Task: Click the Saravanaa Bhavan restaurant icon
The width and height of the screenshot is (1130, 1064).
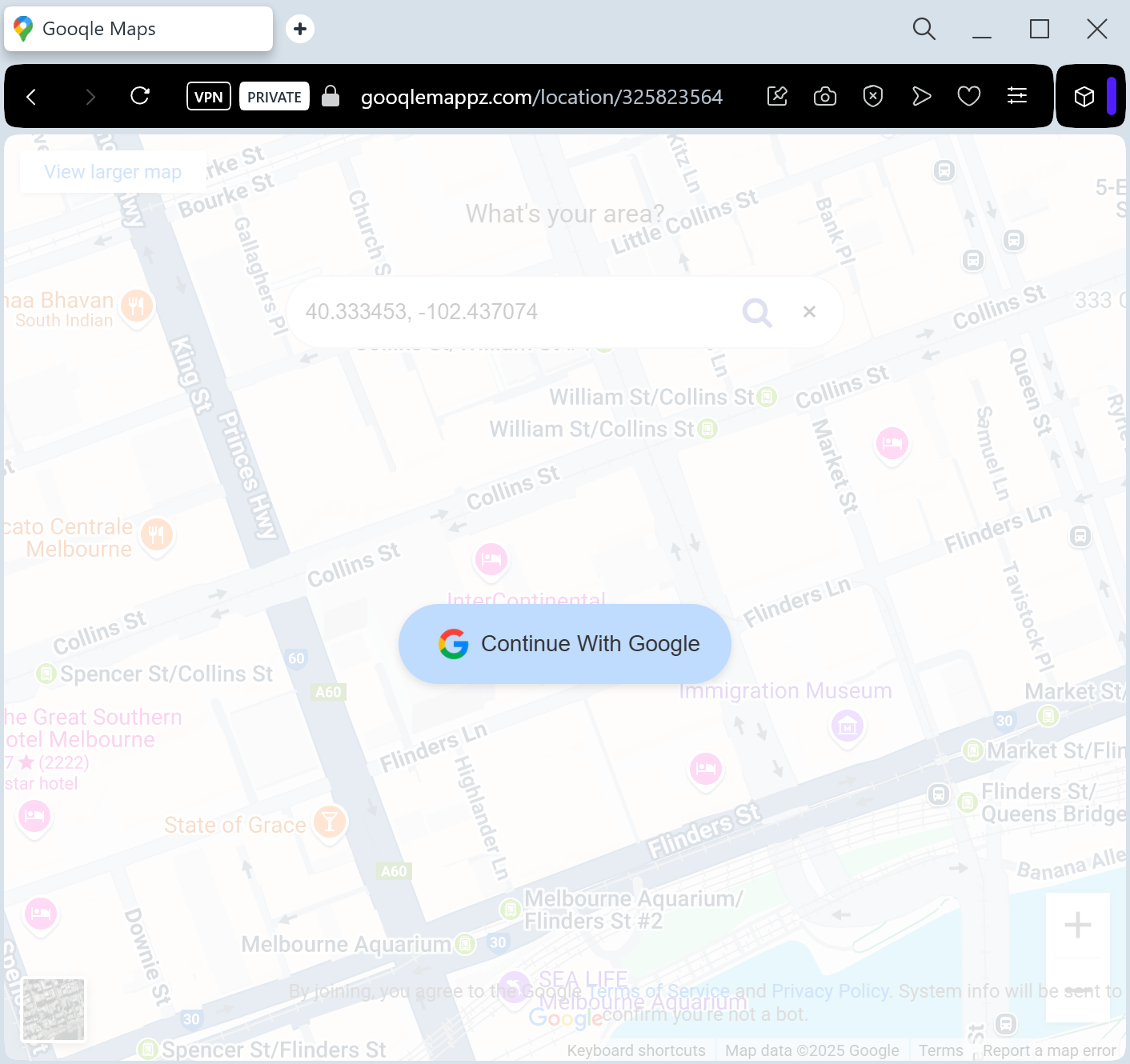Action: point(137,306)
